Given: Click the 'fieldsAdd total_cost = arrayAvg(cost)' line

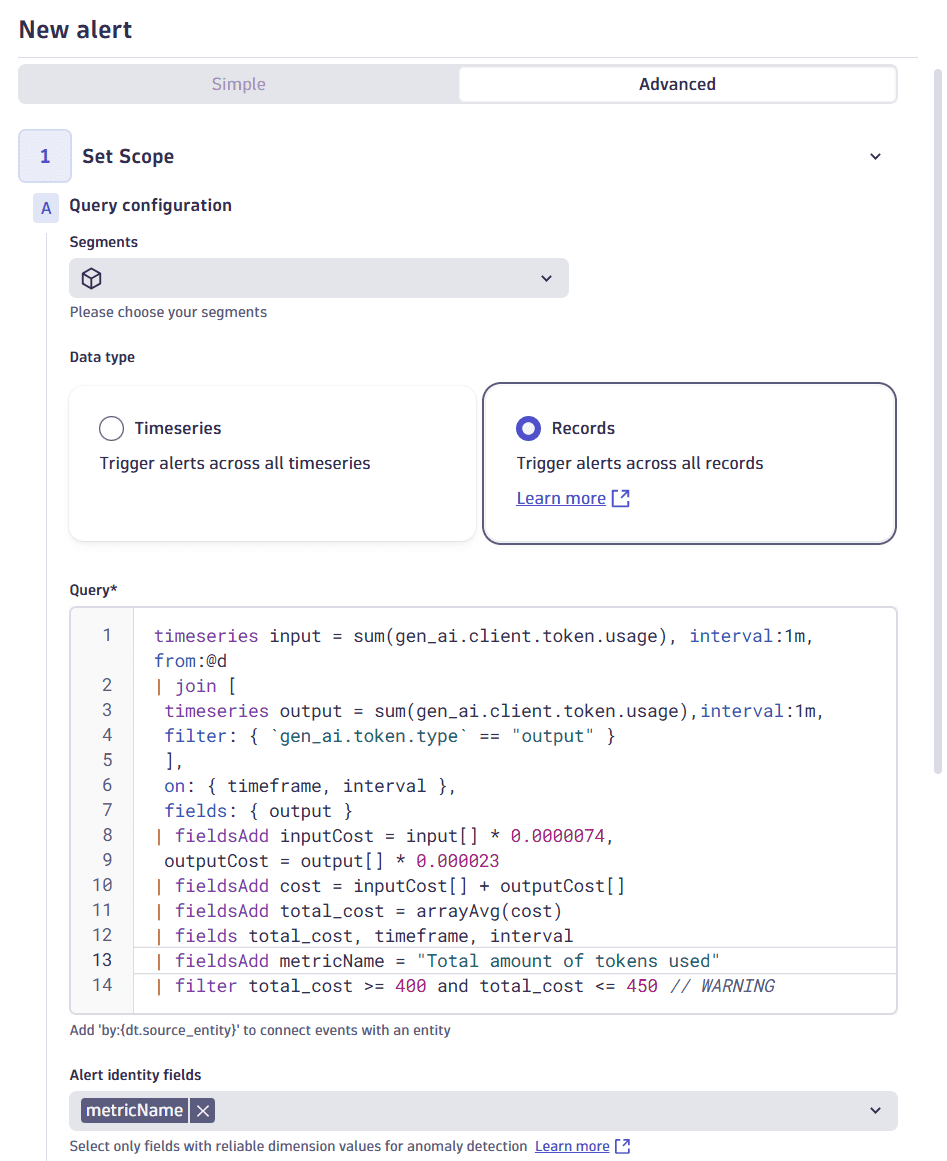Looking at the screenshot, I should [x=358, y=911].
